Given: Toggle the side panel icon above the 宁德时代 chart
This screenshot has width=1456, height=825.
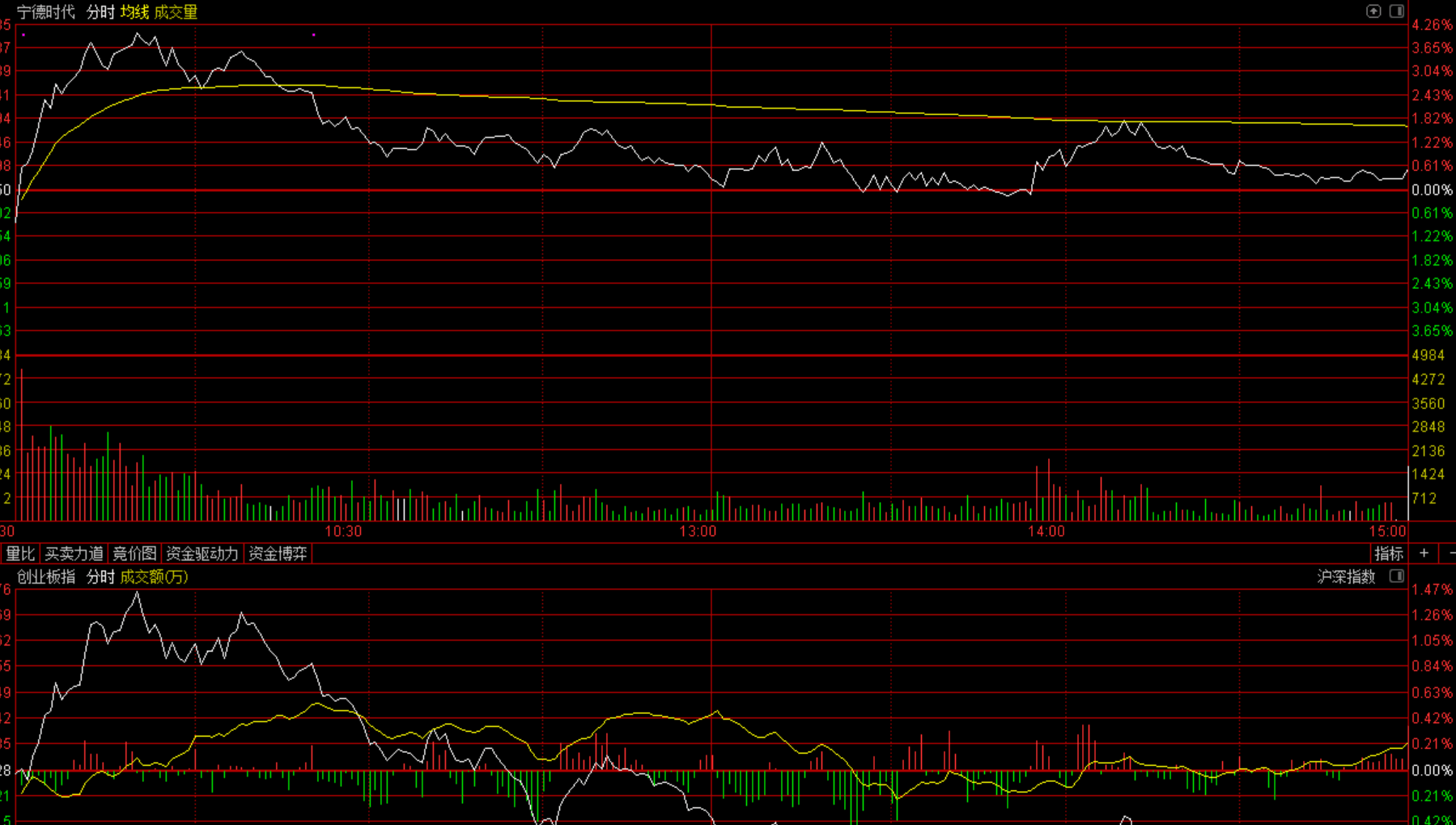Looking at the screenshot, I should pyautogui.click(x=1397, y=11).
